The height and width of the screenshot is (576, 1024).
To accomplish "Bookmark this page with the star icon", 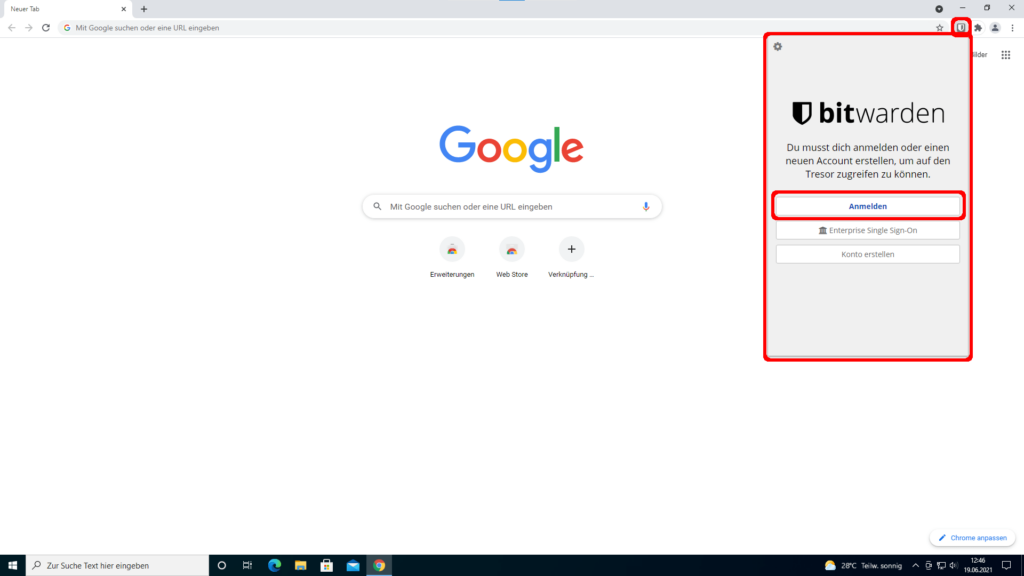I will coord(939,28).
